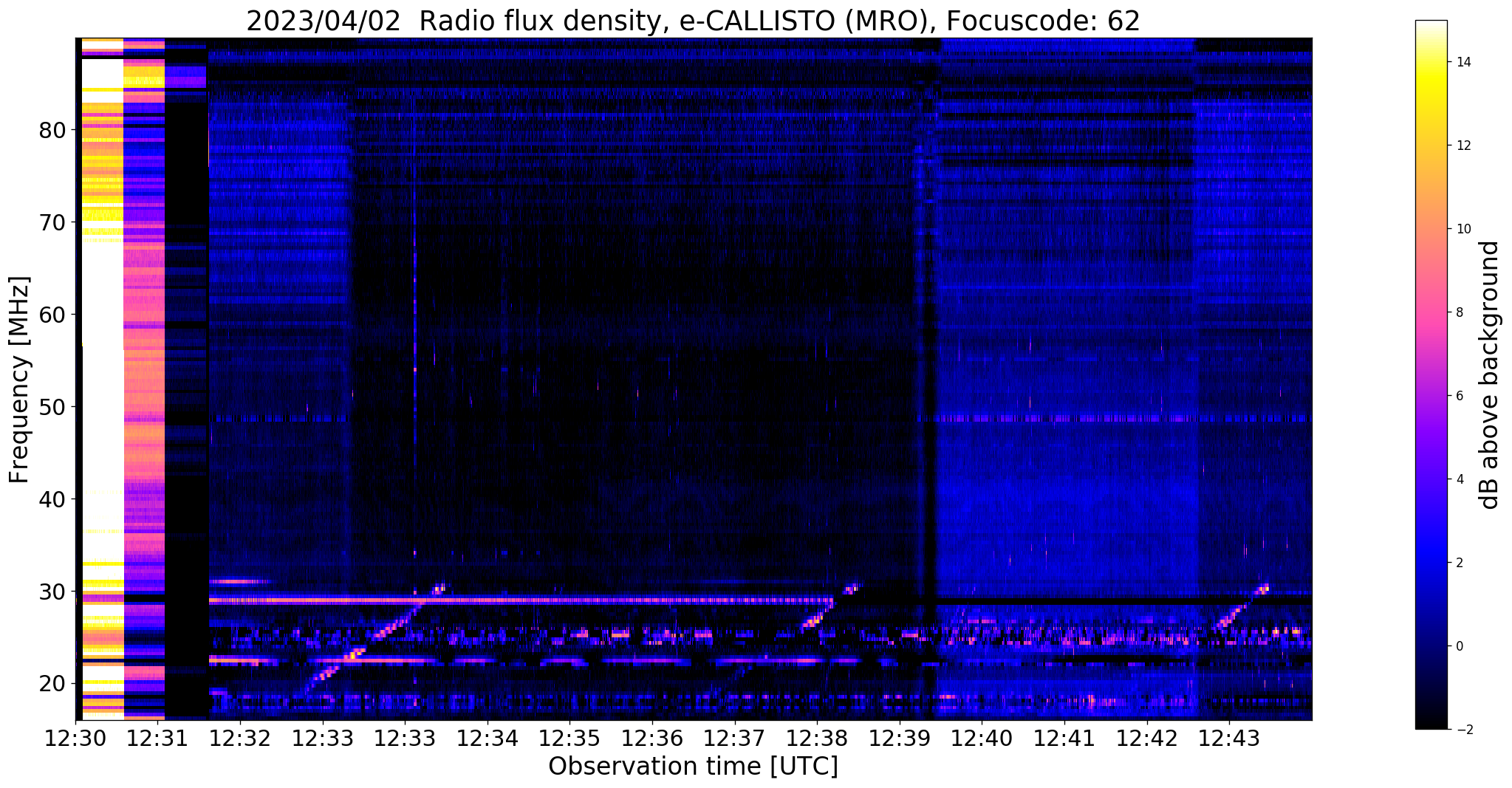The height and width of the screenshot is (788, 1512).
Task: Click the 10 tick on the colorbar
Action: [1462, 230]
